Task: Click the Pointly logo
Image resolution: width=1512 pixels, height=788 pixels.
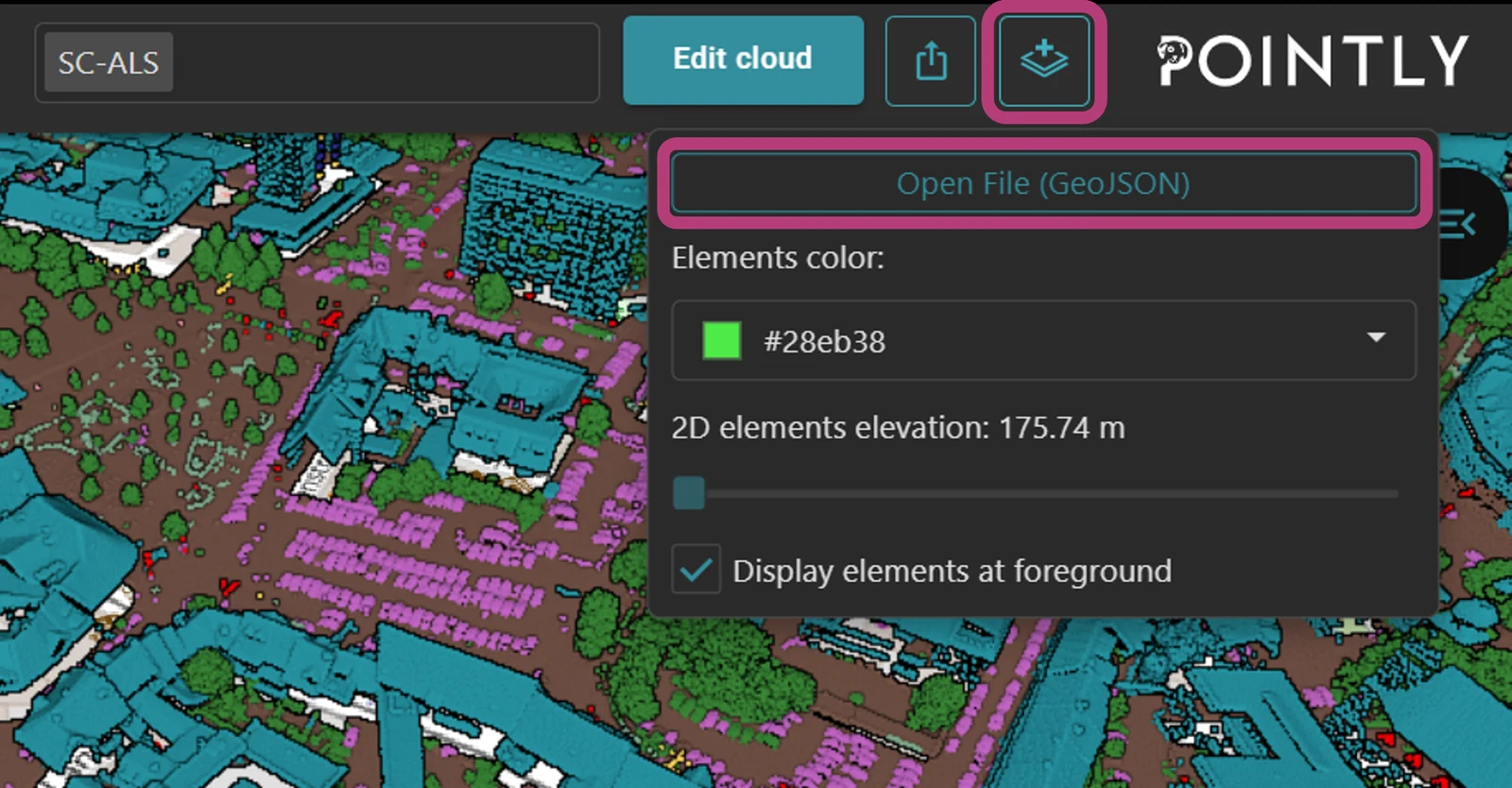Action: pos(1313,61)
